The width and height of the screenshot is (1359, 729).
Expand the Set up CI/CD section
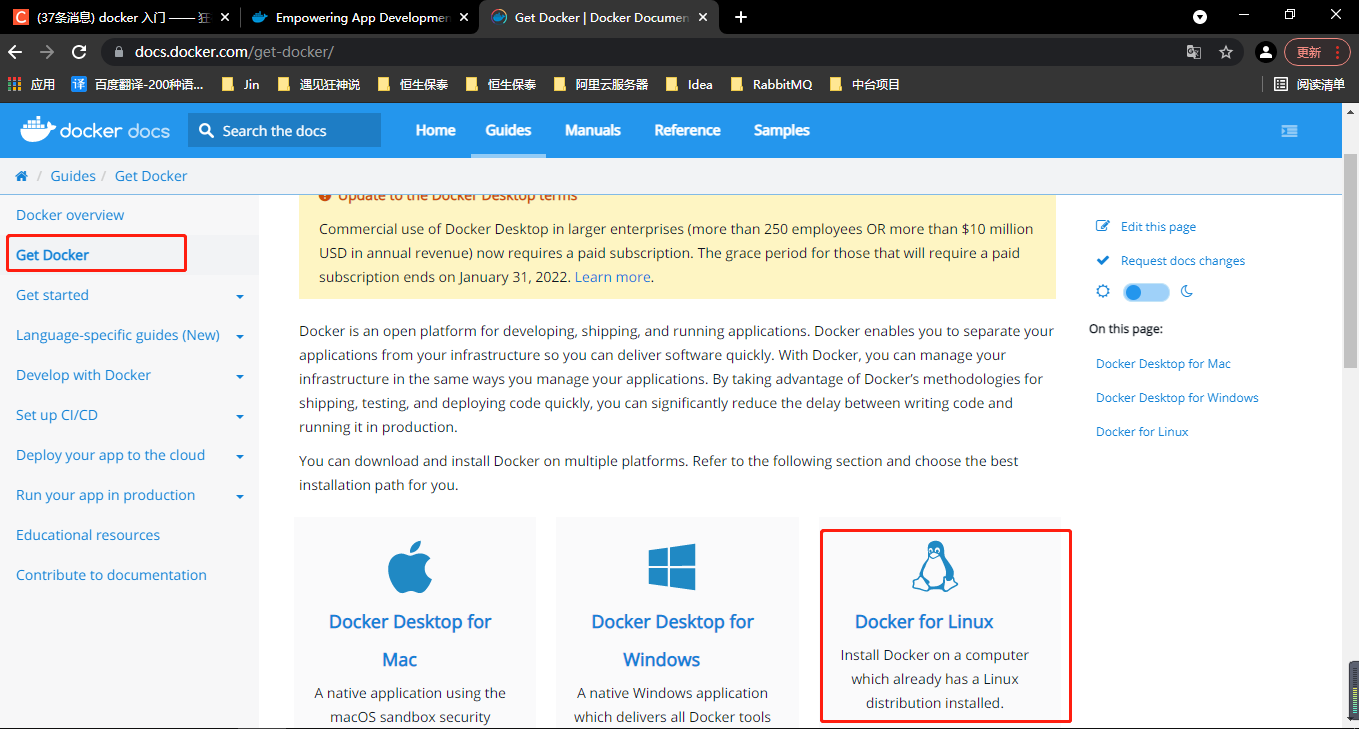pos(240,416)
